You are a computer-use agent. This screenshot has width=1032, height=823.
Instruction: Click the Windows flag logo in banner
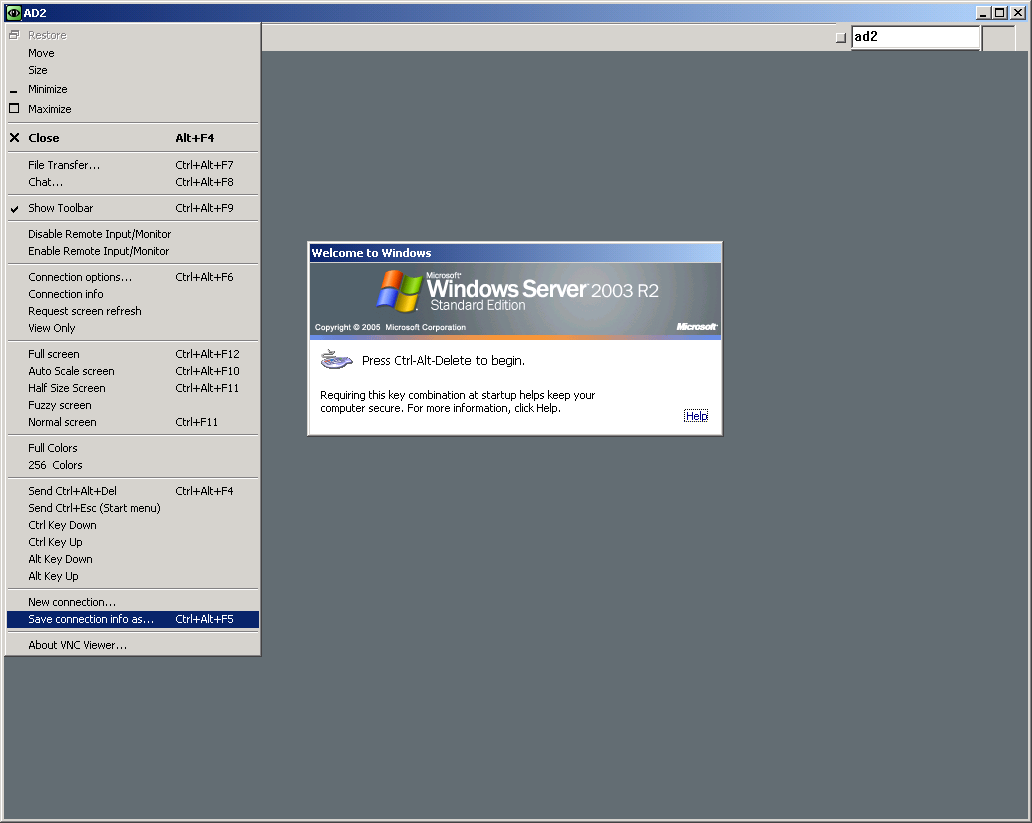[399, 290]
